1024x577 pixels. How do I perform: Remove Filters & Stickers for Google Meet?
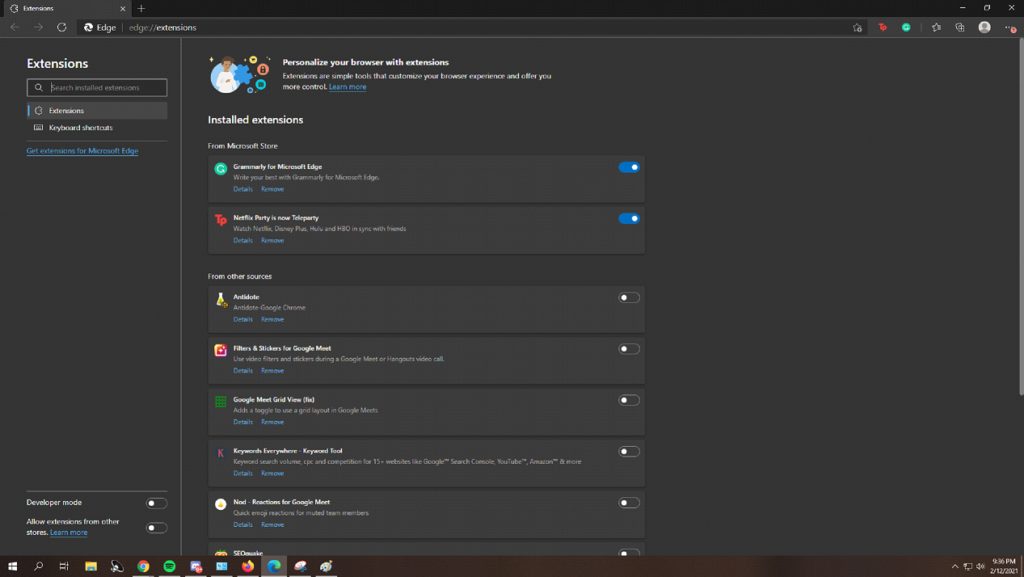tap(272, 371)
